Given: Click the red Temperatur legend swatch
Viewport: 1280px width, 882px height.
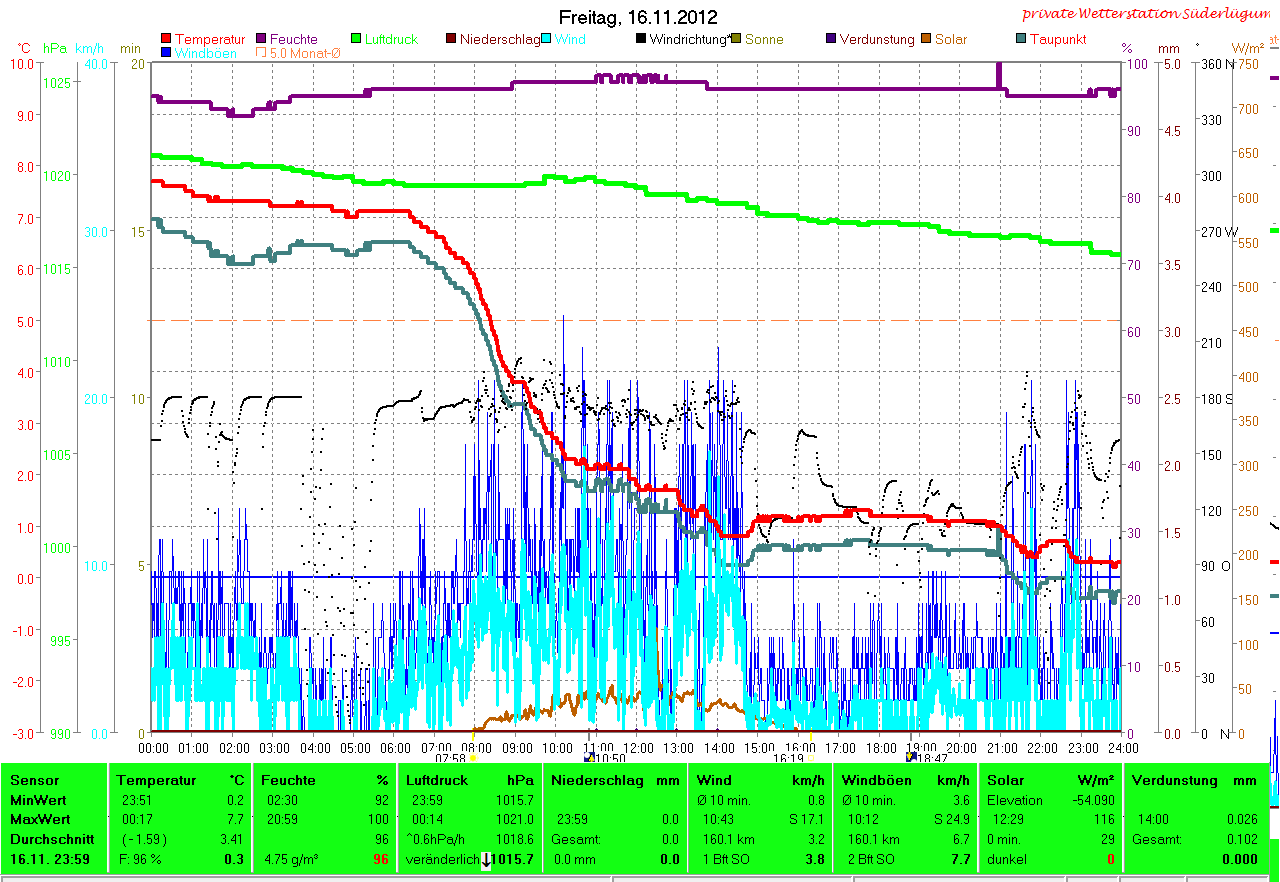Looking at the screenshot, I should [x=166, y=39].
